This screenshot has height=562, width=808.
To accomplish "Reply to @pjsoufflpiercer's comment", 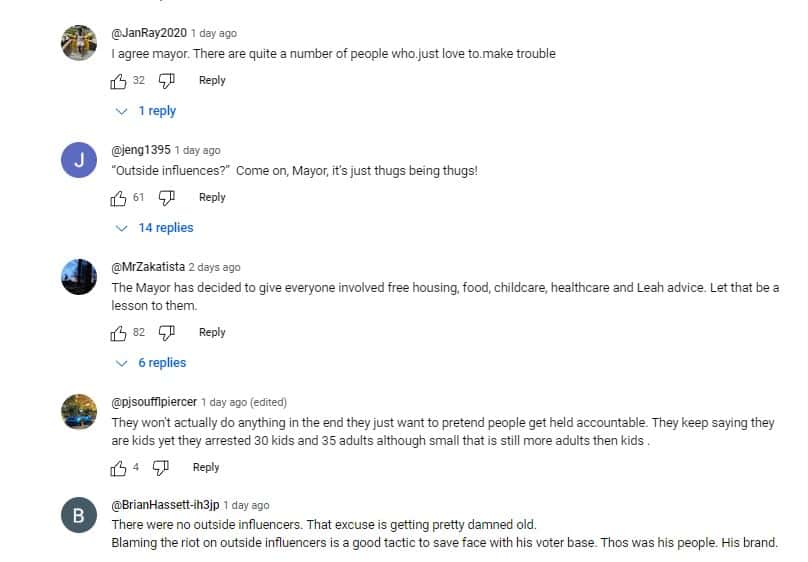I will [206, 468].
